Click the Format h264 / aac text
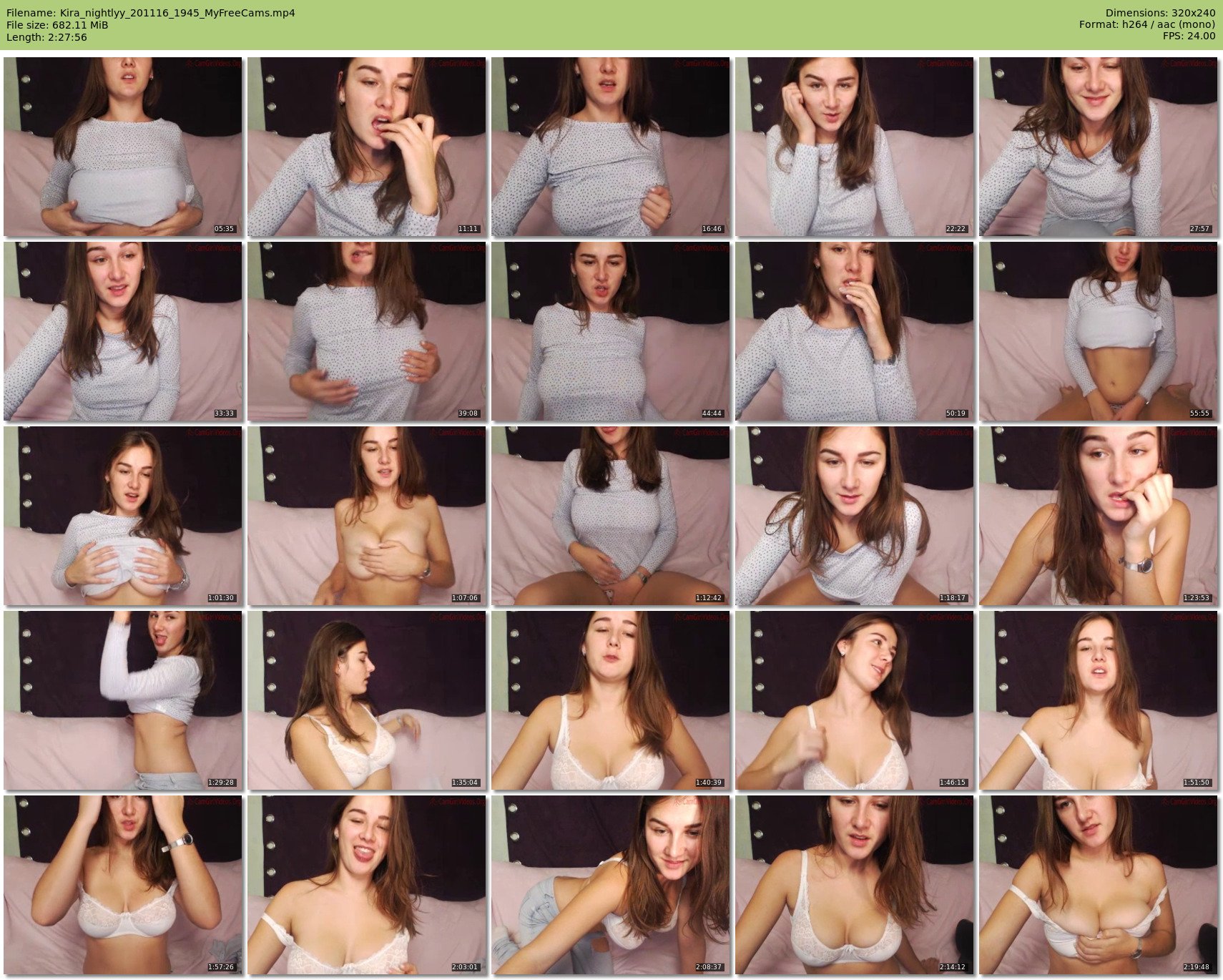 coord(1146,25)
